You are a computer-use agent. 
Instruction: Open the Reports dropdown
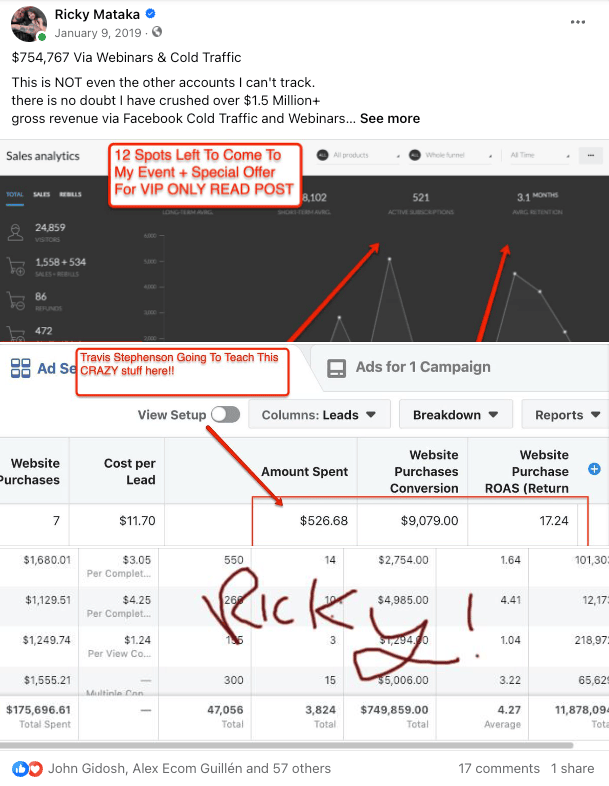pyautogui.click(x=566, y=415)
